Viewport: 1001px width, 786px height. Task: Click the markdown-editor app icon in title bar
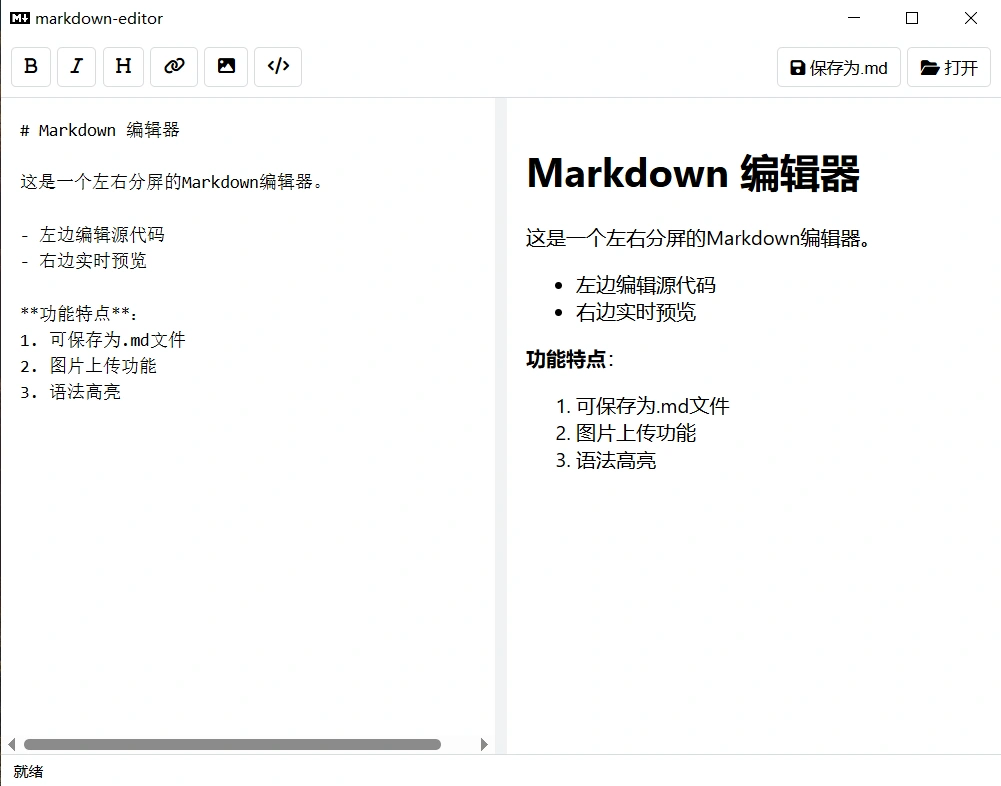[19, 18]
